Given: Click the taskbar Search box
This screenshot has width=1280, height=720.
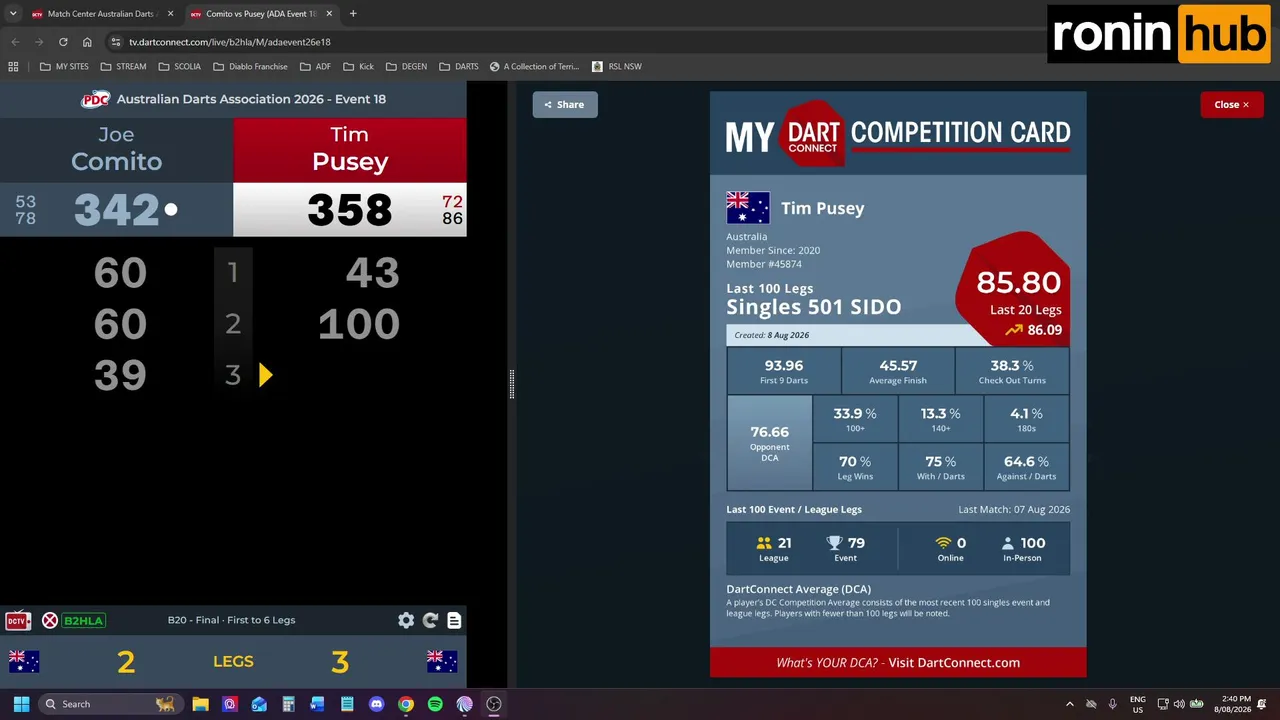Looking at the screenshot, I should click(110, 704).
